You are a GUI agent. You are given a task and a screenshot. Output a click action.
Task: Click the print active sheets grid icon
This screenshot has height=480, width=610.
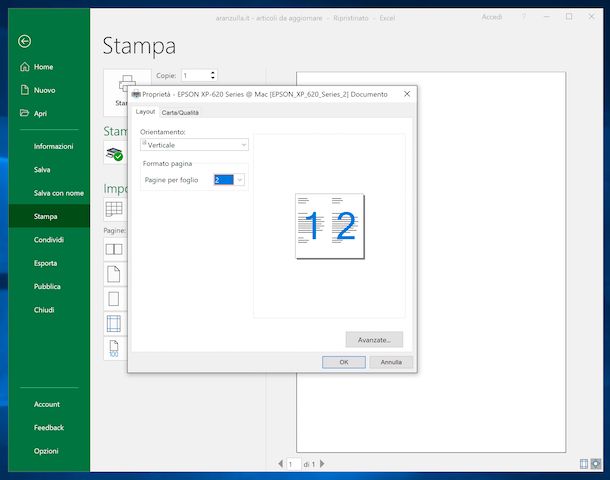(x=114, y=209)
